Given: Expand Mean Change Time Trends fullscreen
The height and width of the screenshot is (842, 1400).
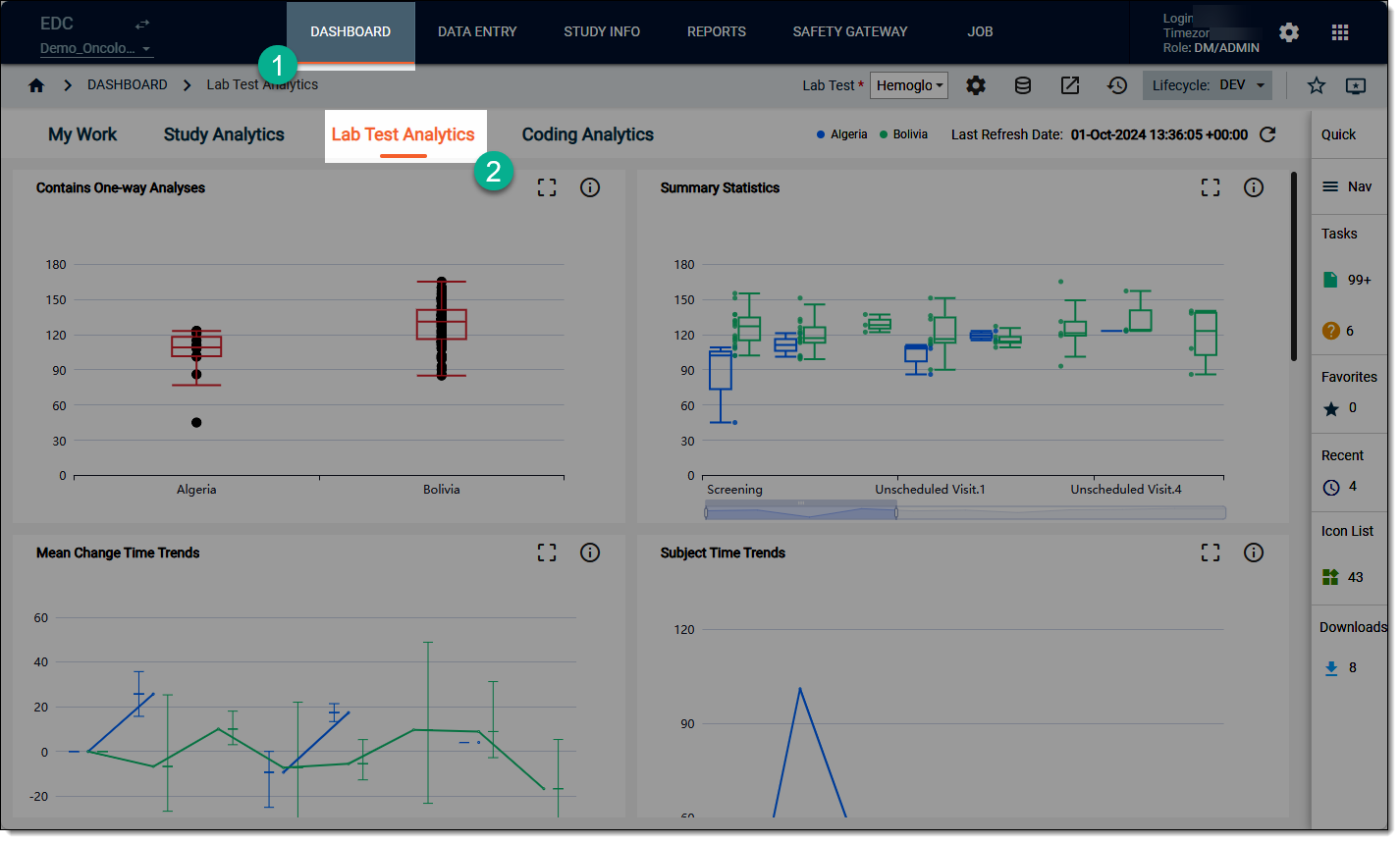Looking at the screenshot, I should [547, 553].
